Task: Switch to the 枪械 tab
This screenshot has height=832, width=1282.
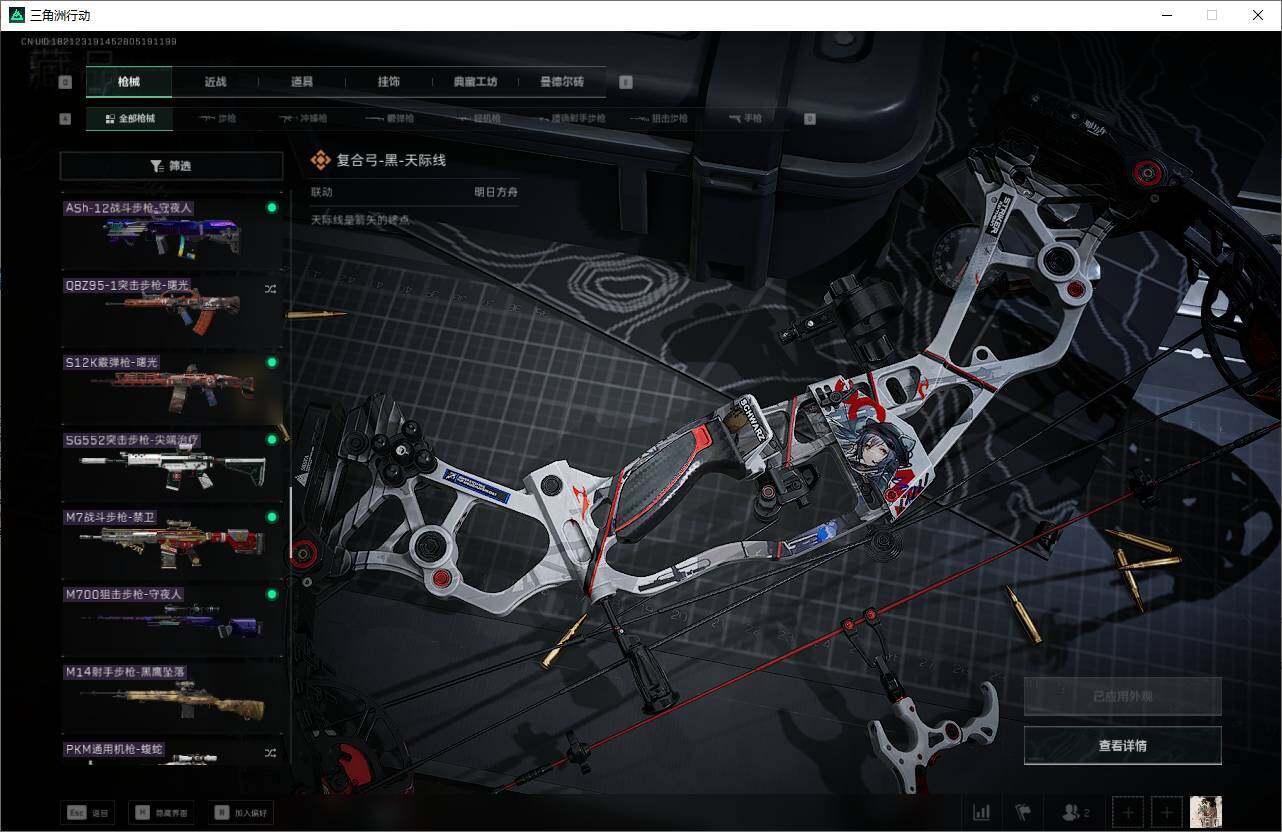Action: pyautogui.click(x=129, y=82)
